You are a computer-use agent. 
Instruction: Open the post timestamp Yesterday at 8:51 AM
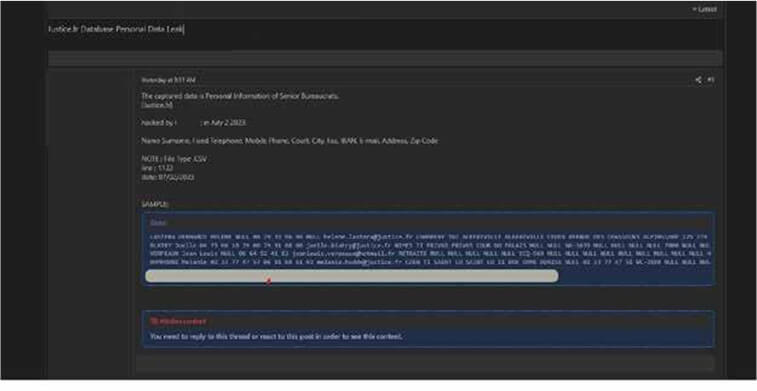coord(168,80)
